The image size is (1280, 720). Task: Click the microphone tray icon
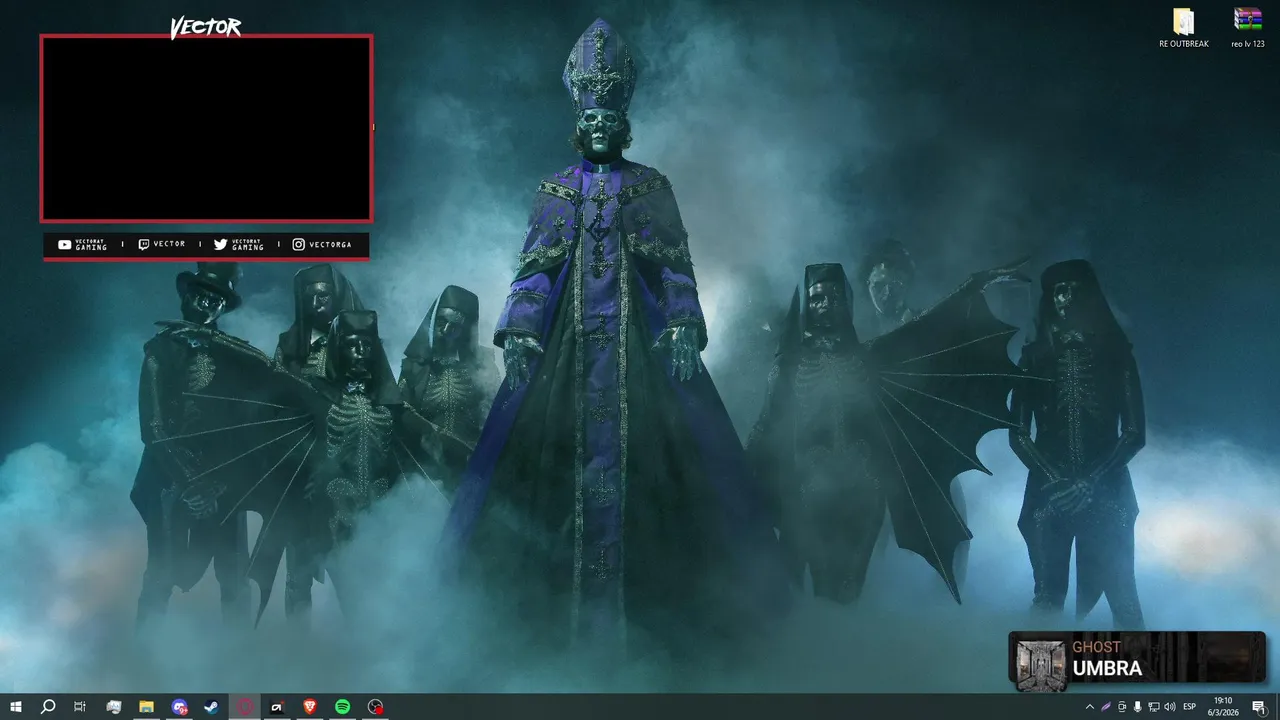(x=1138, y=707)
